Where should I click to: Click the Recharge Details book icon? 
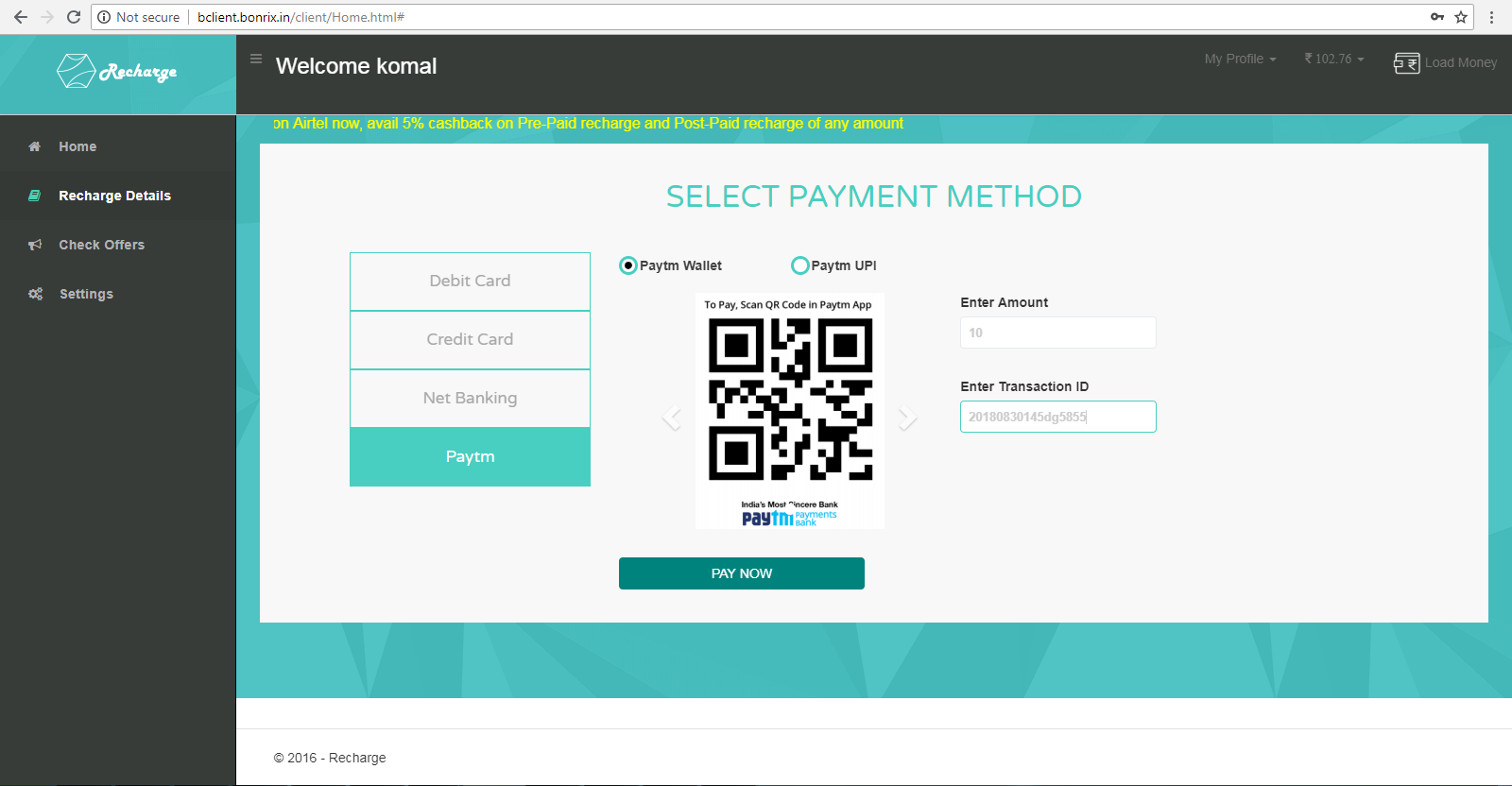[35, 196]
